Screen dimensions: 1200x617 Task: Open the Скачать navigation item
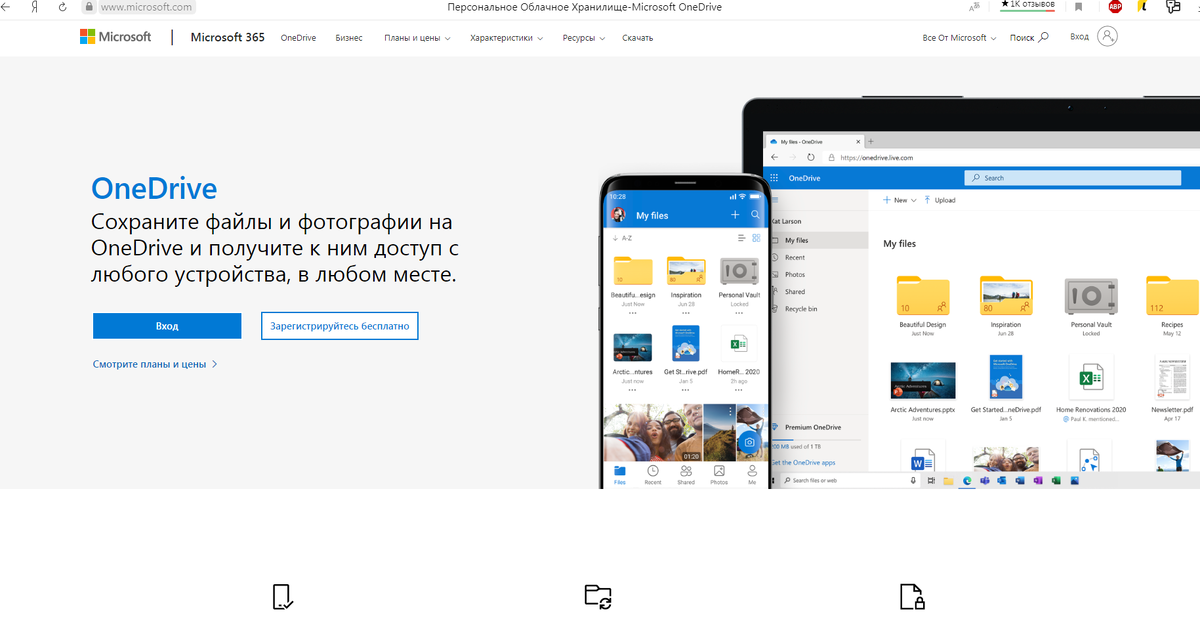[637, 38]
